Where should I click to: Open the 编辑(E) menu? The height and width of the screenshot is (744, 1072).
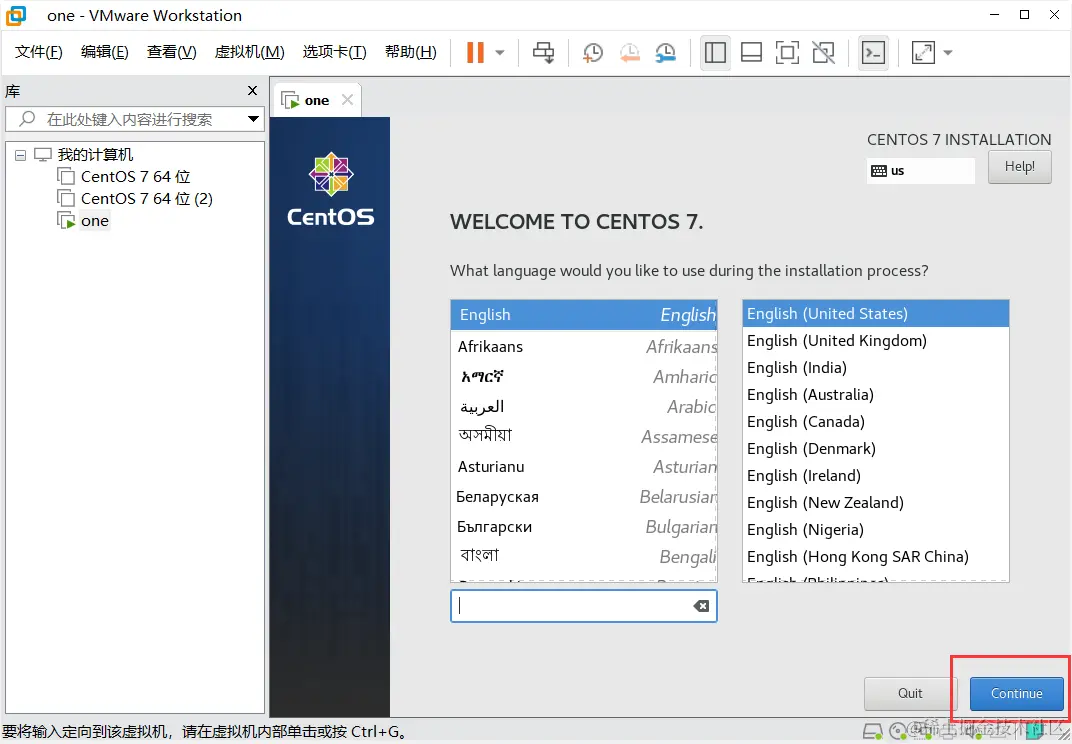(x=105, y=52)
